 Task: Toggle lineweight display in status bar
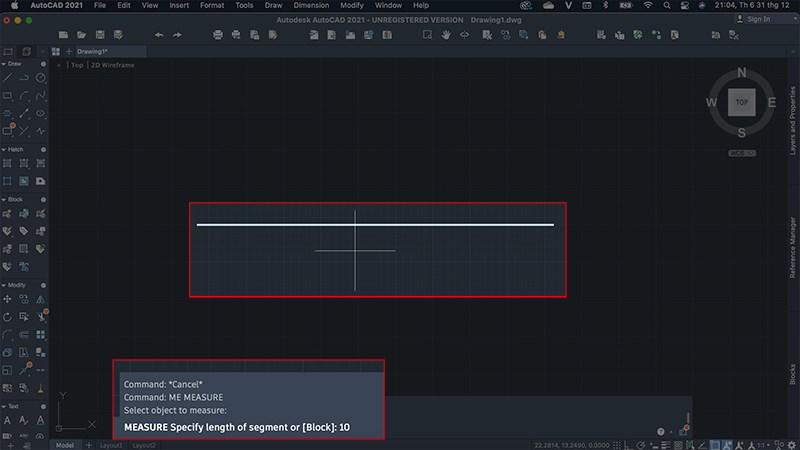[666, 445]
